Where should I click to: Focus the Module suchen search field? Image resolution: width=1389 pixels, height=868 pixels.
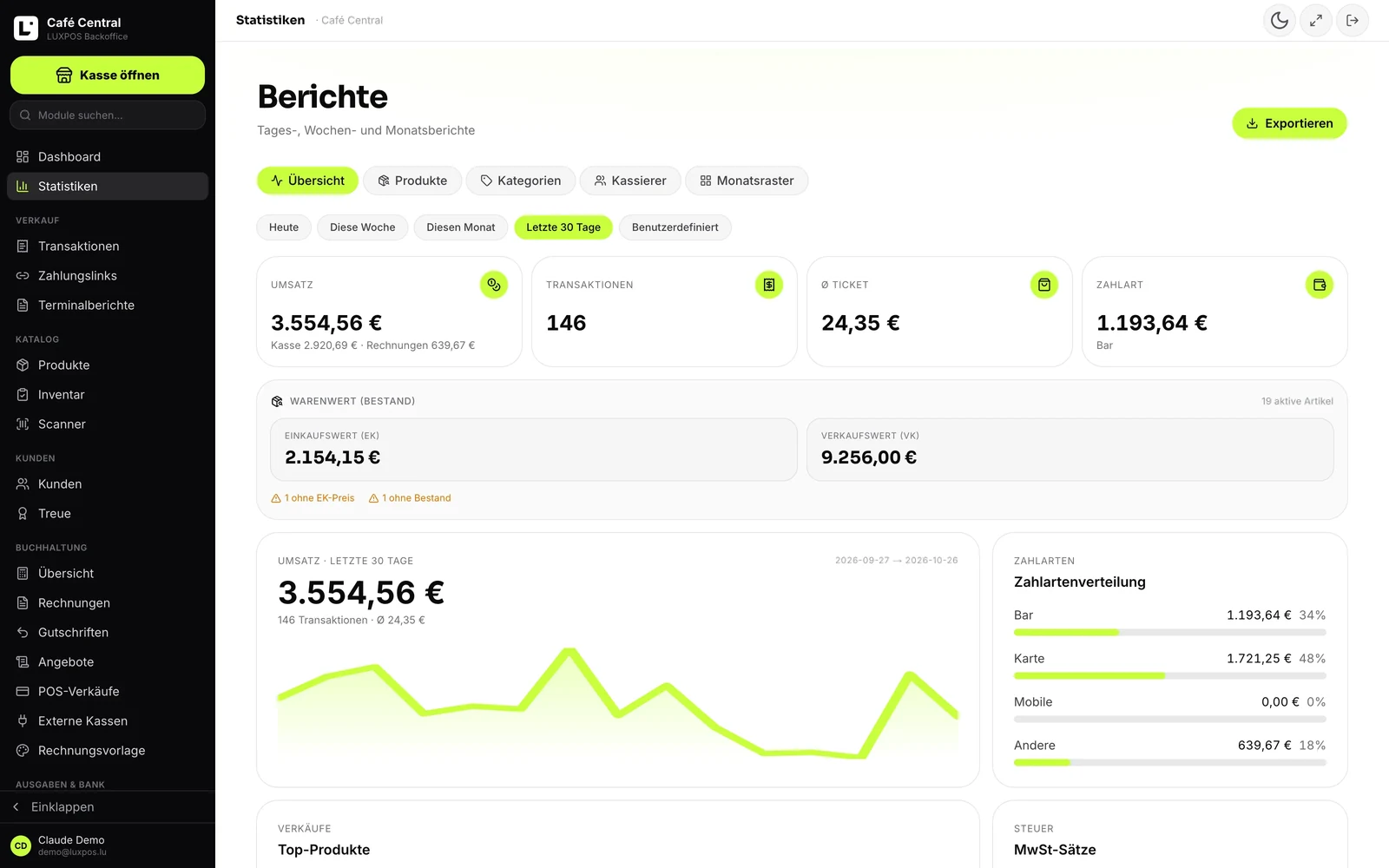[x=108, y=115]
